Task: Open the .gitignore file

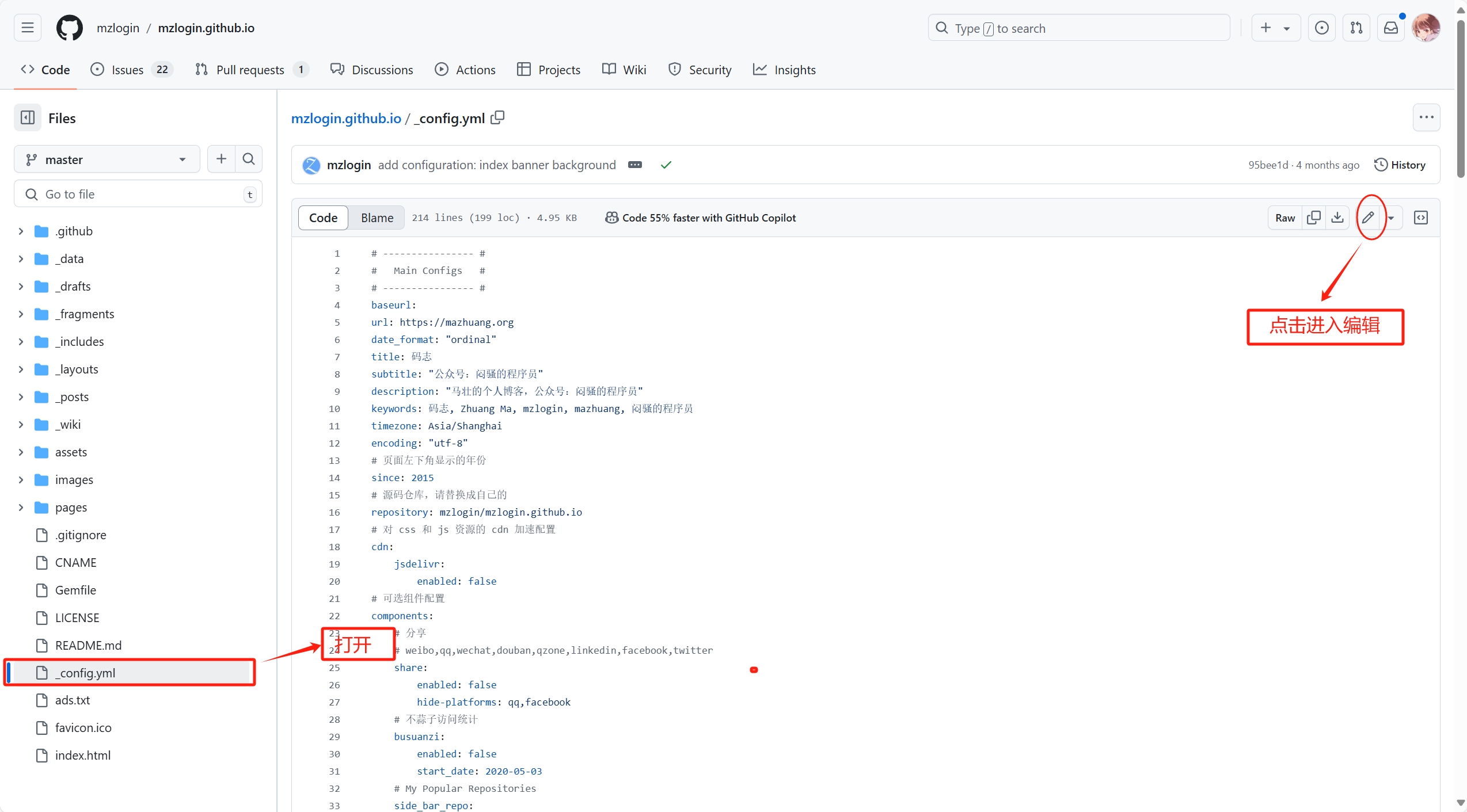Action: click(81, 535)
